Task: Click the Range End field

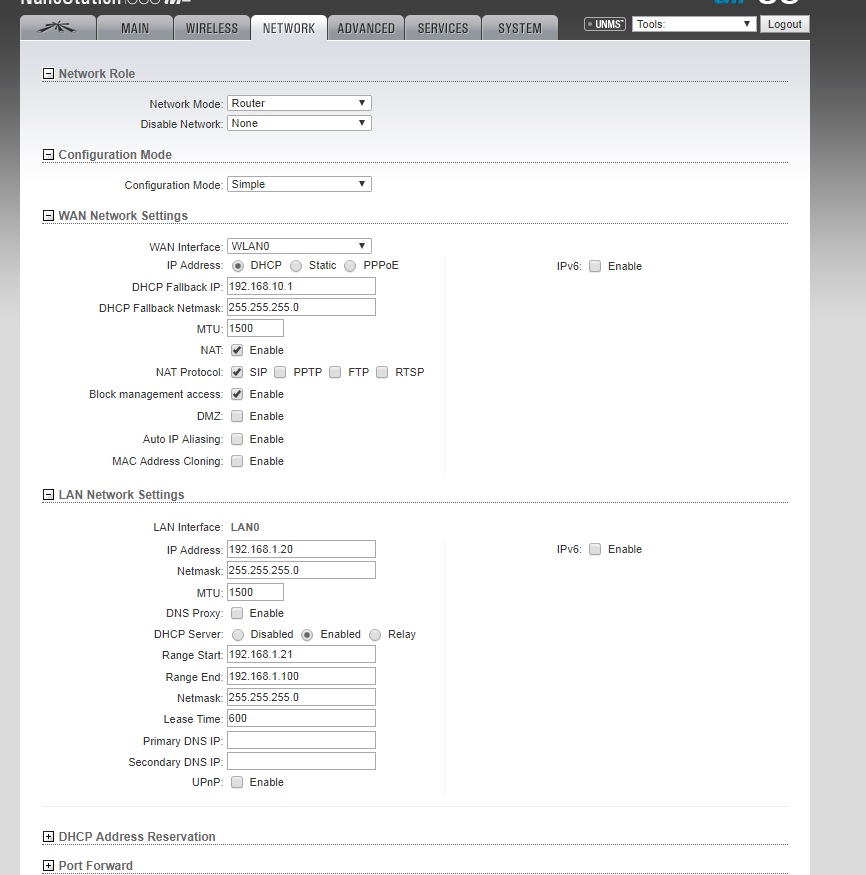Action: pos(301,676)
